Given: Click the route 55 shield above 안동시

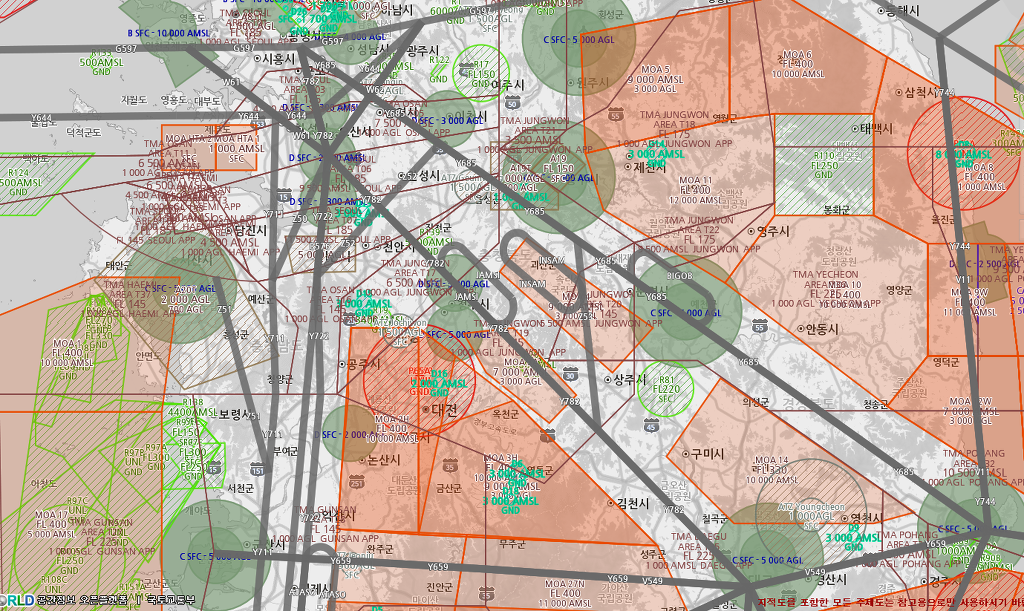Looking at the screenshot, I should [x=759, y=326].
